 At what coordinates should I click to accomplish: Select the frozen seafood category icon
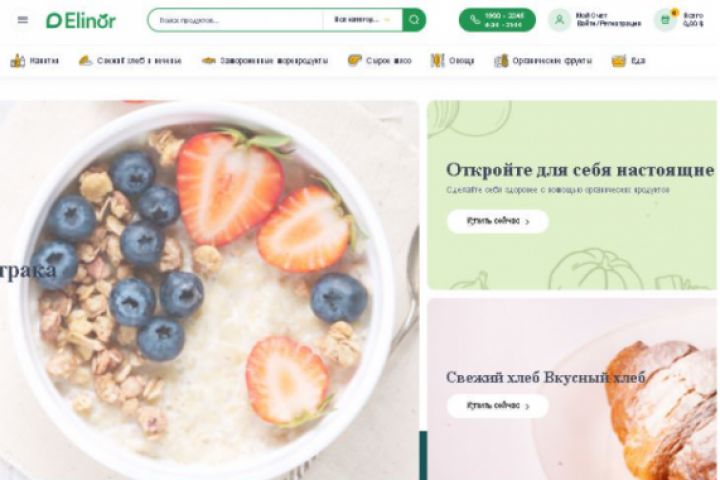(x=208, y=61)
